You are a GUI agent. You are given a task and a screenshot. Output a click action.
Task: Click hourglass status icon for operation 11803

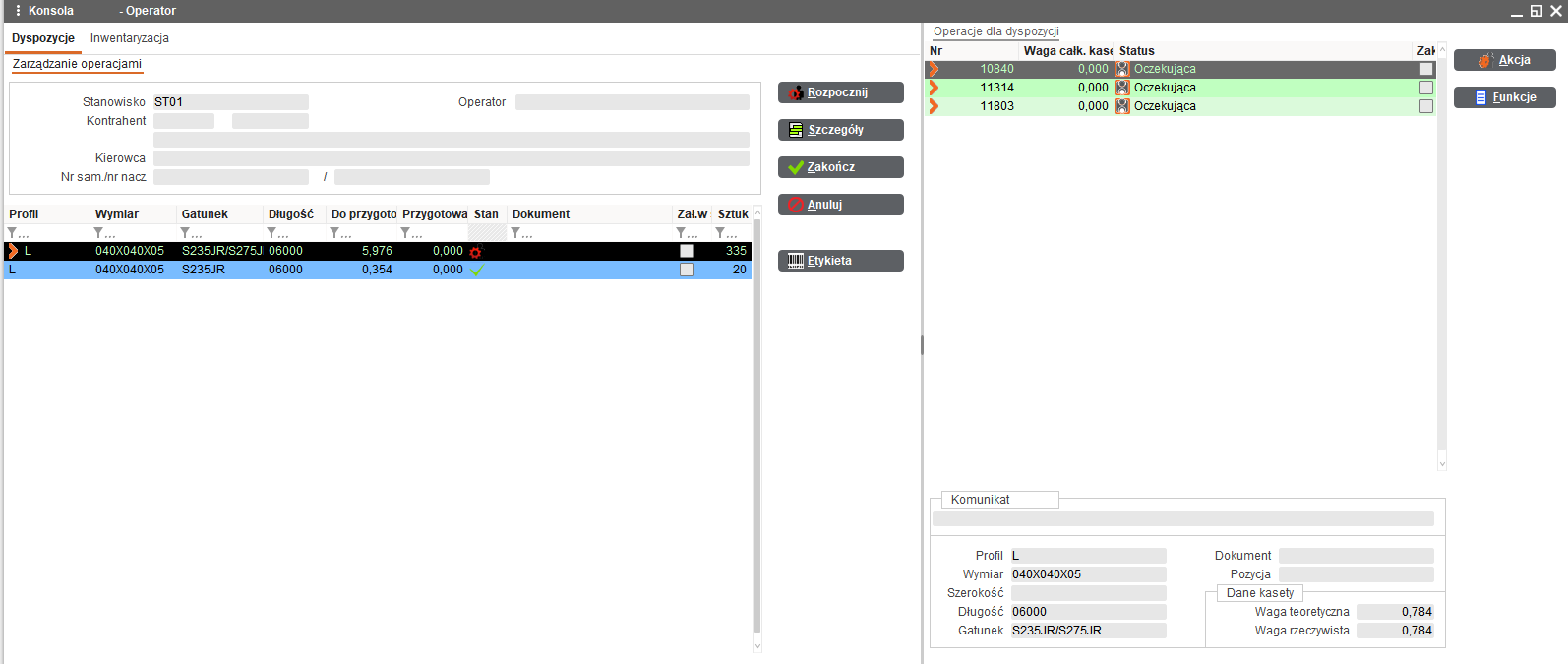pos(1122,106)
